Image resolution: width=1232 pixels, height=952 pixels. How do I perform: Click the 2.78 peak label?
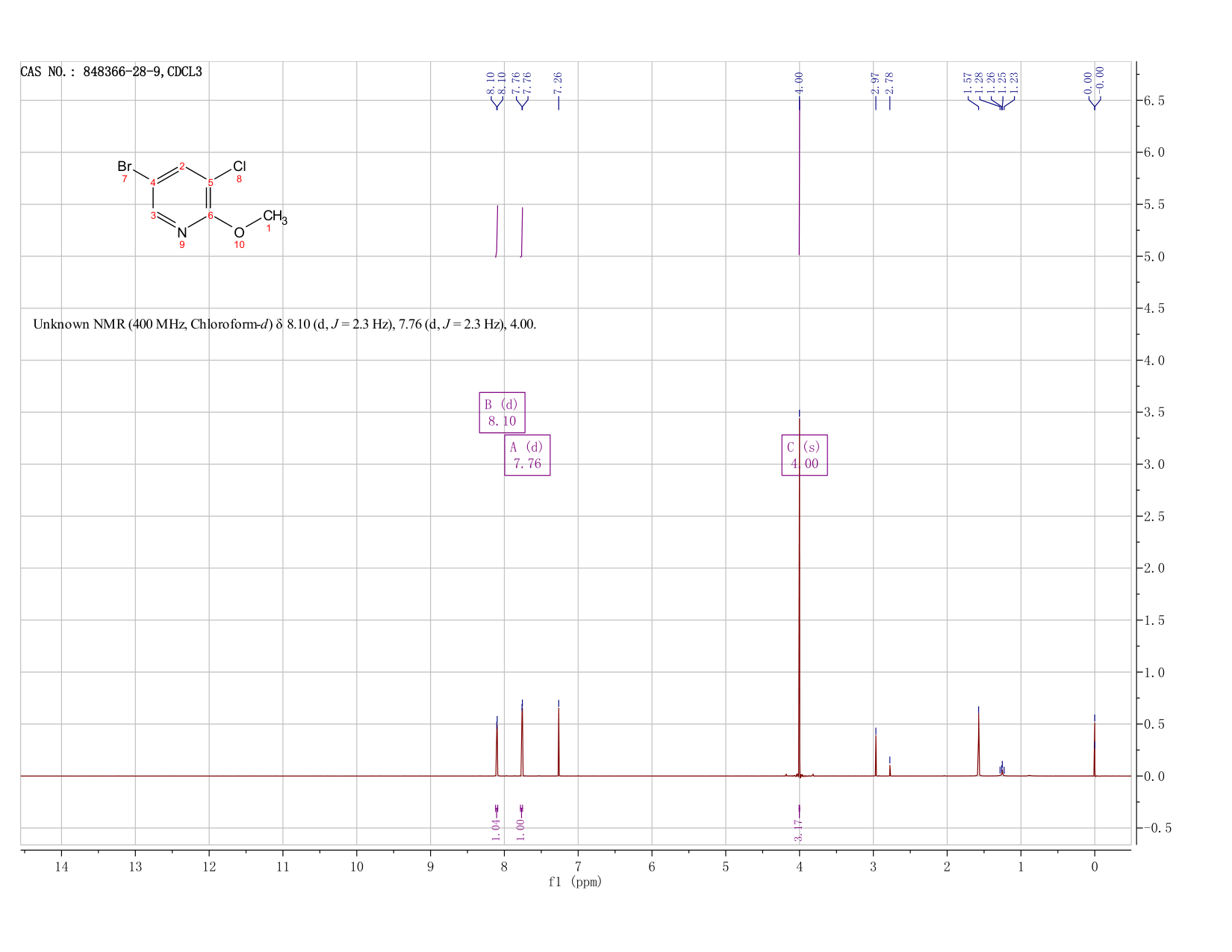coord(889,82)
